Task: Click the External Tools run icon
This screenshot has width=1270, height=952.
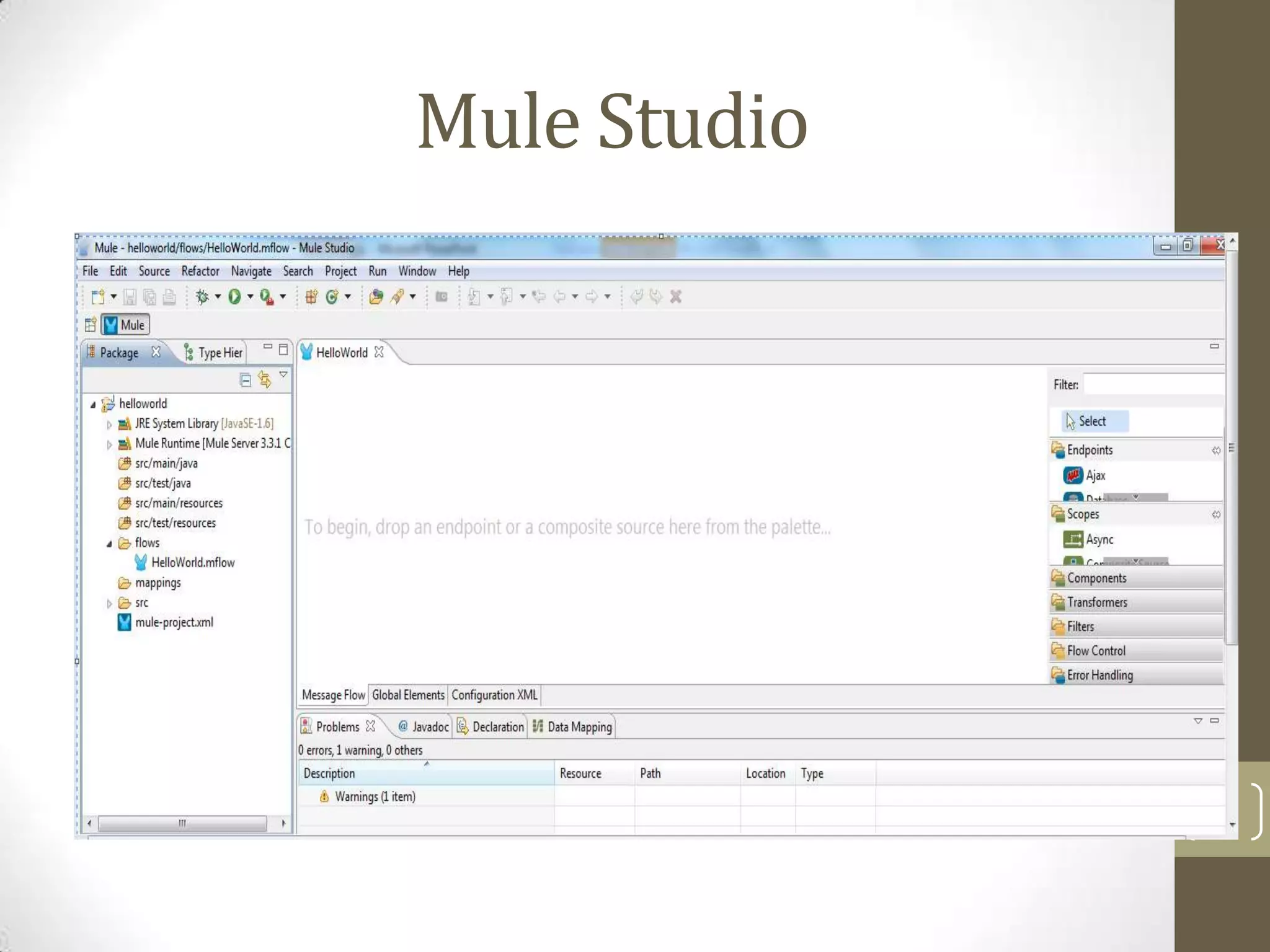Action: pyautogui.click(x=267, y=297)
